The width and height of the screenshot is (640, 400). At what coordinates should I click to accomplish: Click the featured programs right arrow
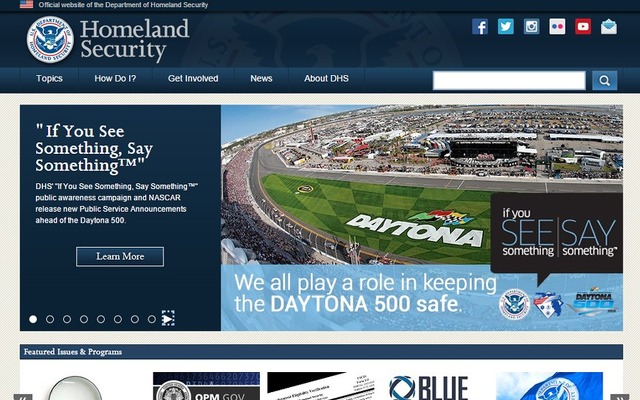tap(620, 397)
